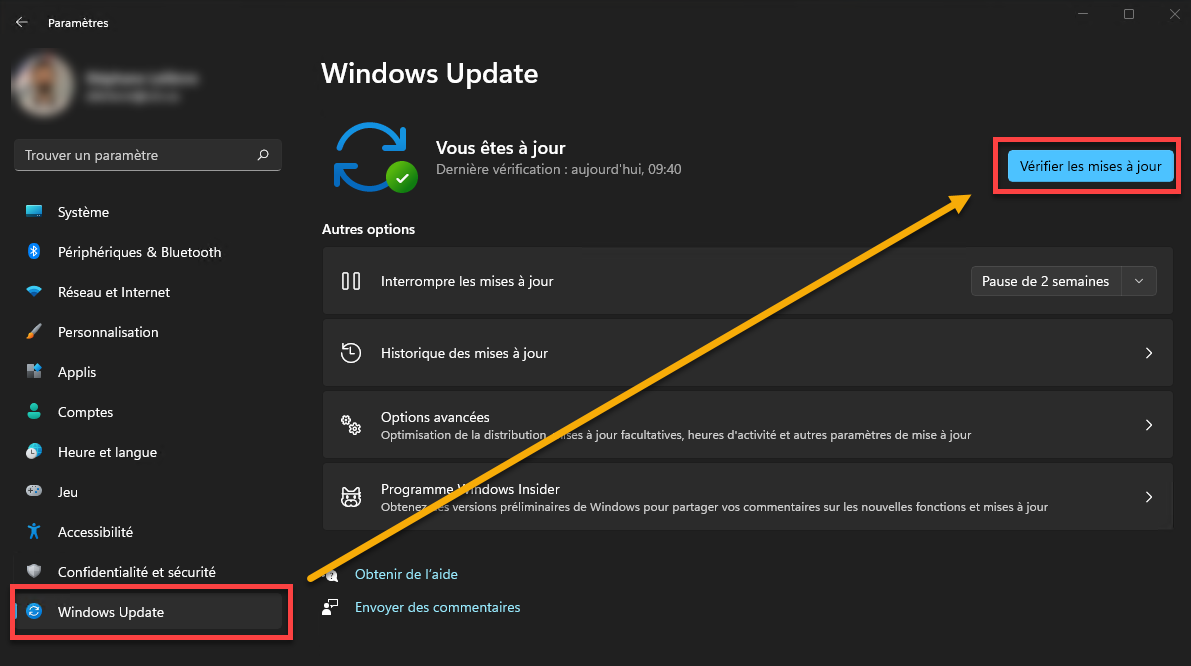Click the Windows Update page title
The image size is (1191, 666).
[430, 74]
